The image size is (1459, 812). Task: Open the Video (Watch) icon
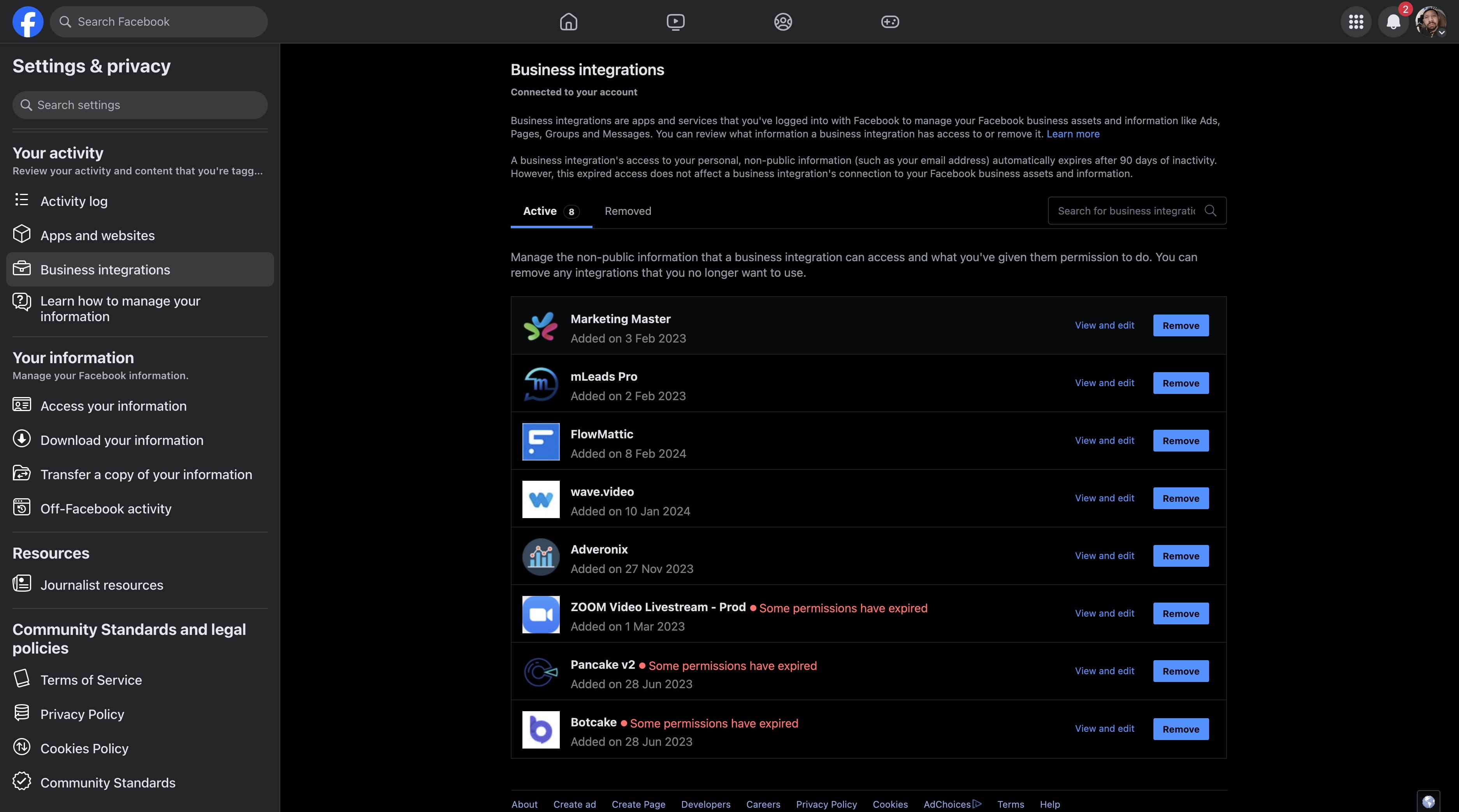coord(675,21)
